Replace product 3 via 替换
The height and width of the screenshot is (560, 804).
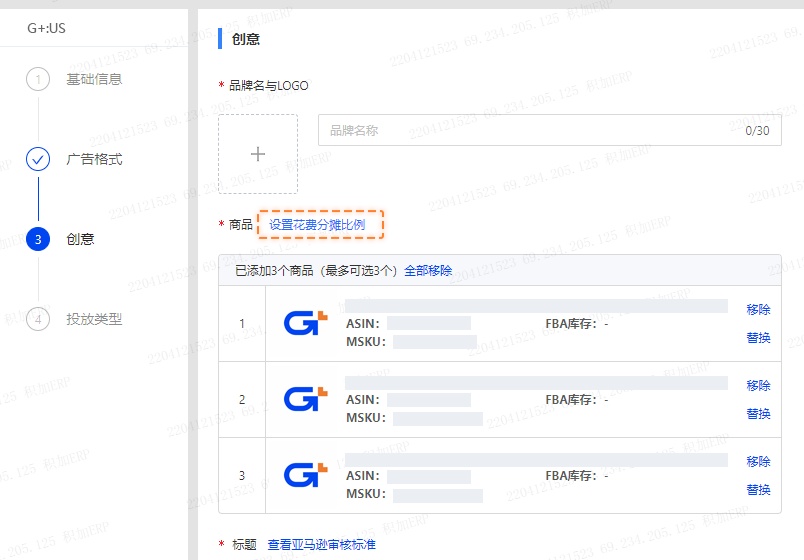[758, 489]
